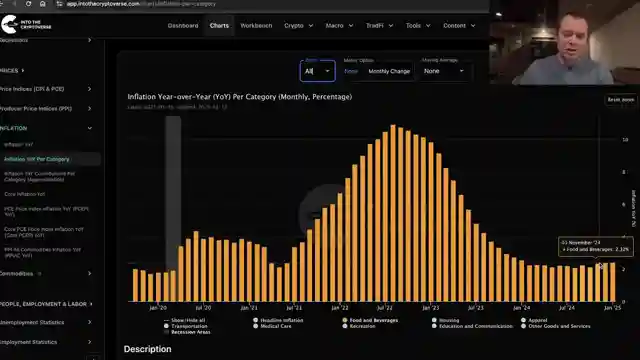Toggle Headline Inflation series in legend
The image size is (640, 360).
tap(278, 320)
